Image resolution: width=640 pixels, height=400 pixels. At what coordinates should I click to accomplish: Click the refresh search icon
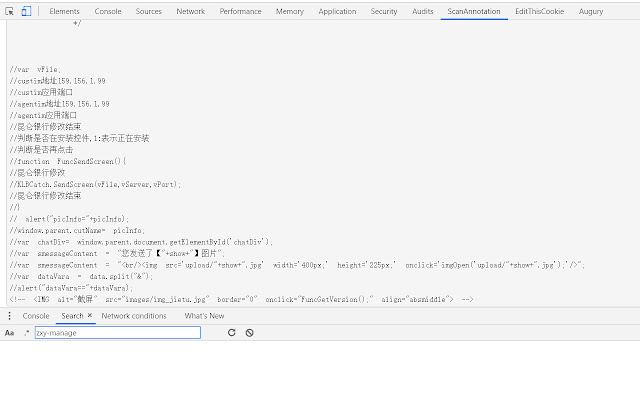(x=232, y=333)
